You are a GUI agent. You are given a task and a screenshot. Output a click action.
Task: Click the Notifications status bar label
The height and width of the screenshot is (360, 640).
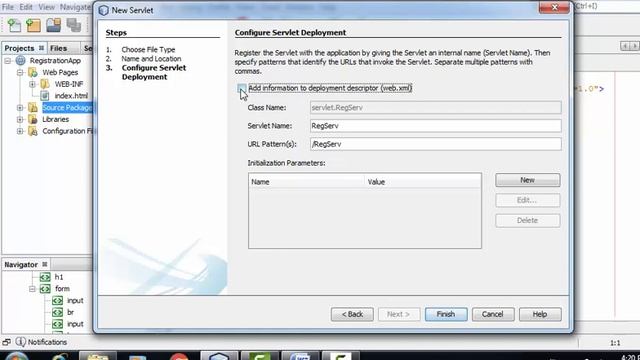47,342
